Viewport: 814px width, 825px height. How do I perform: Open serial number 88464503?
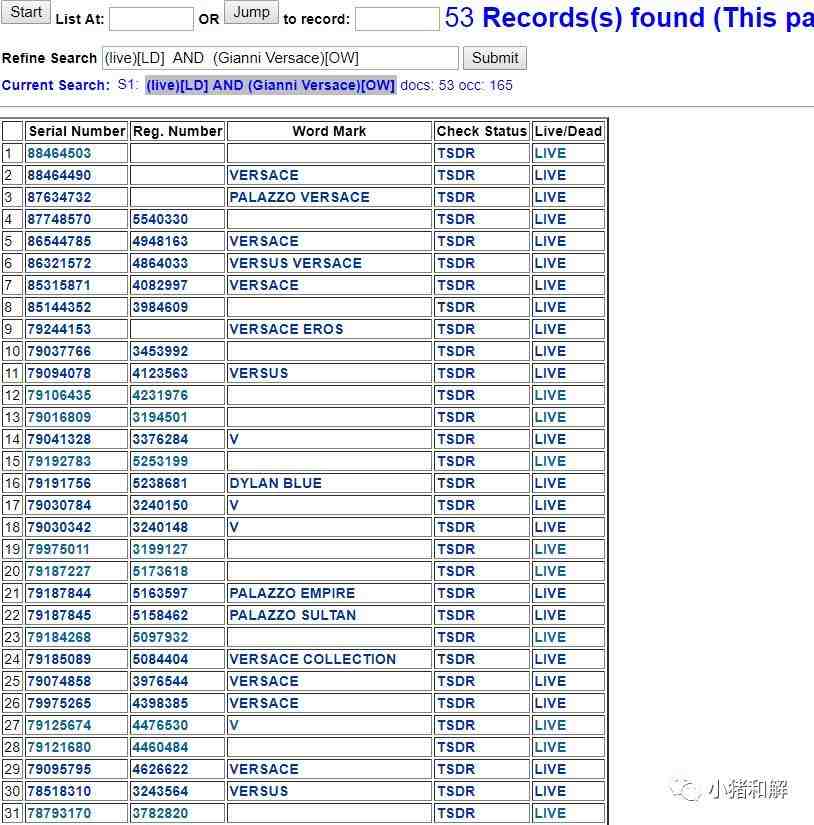pyautogui.click(x=59, y=153)
